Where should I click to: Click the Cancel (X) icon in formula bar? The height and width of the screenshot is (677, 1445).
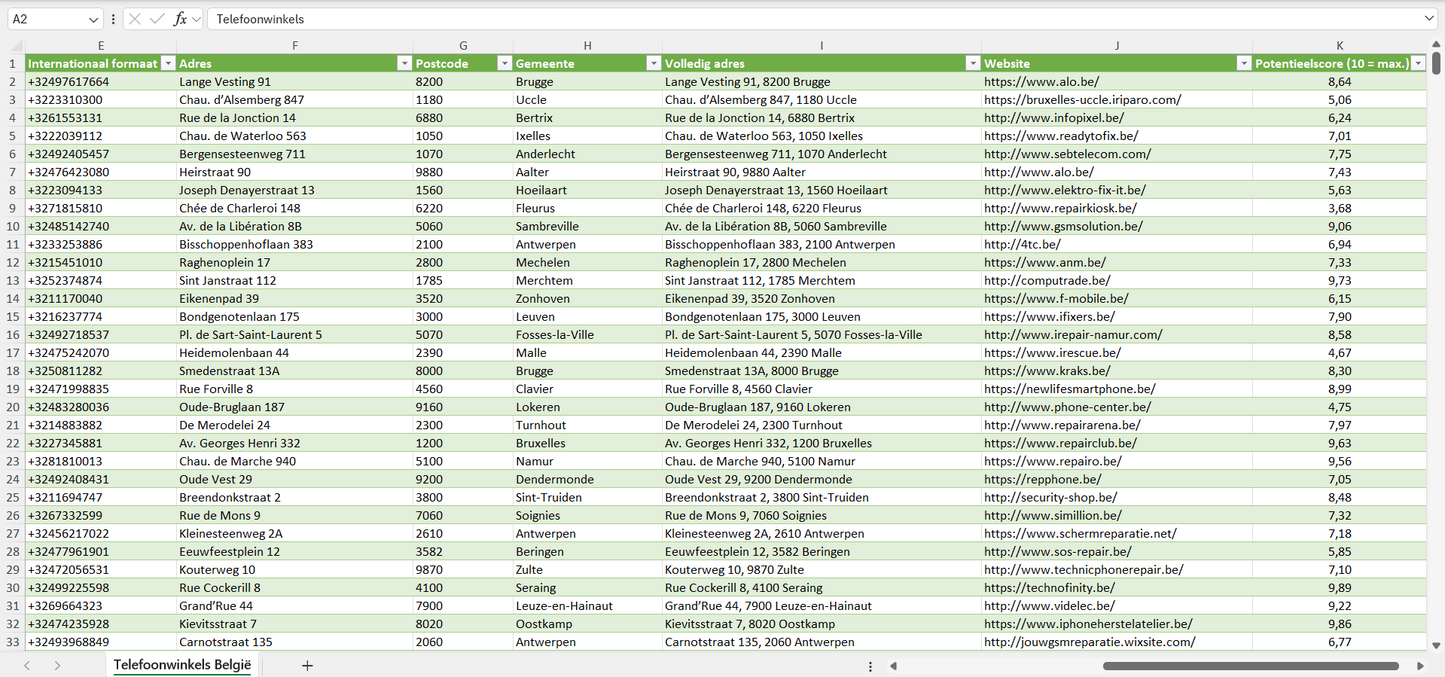[x=135, y=19]
